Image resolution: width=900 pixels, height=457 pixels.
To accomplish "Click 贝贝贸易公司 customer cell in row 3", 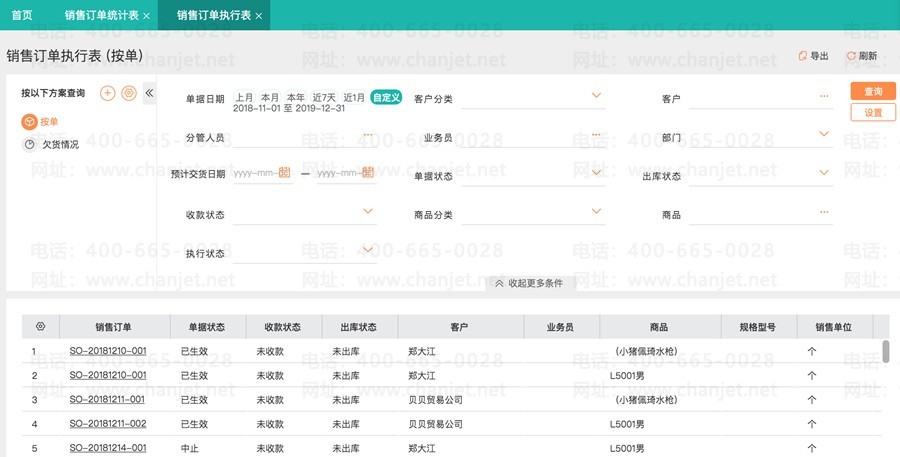I will pos(436,400).
